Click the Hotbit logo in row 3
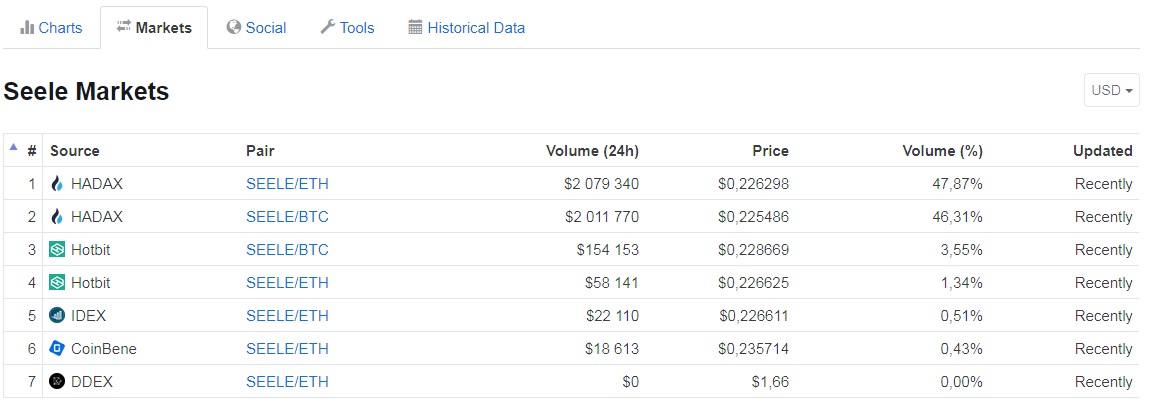1162x410 pixels. 57,250
